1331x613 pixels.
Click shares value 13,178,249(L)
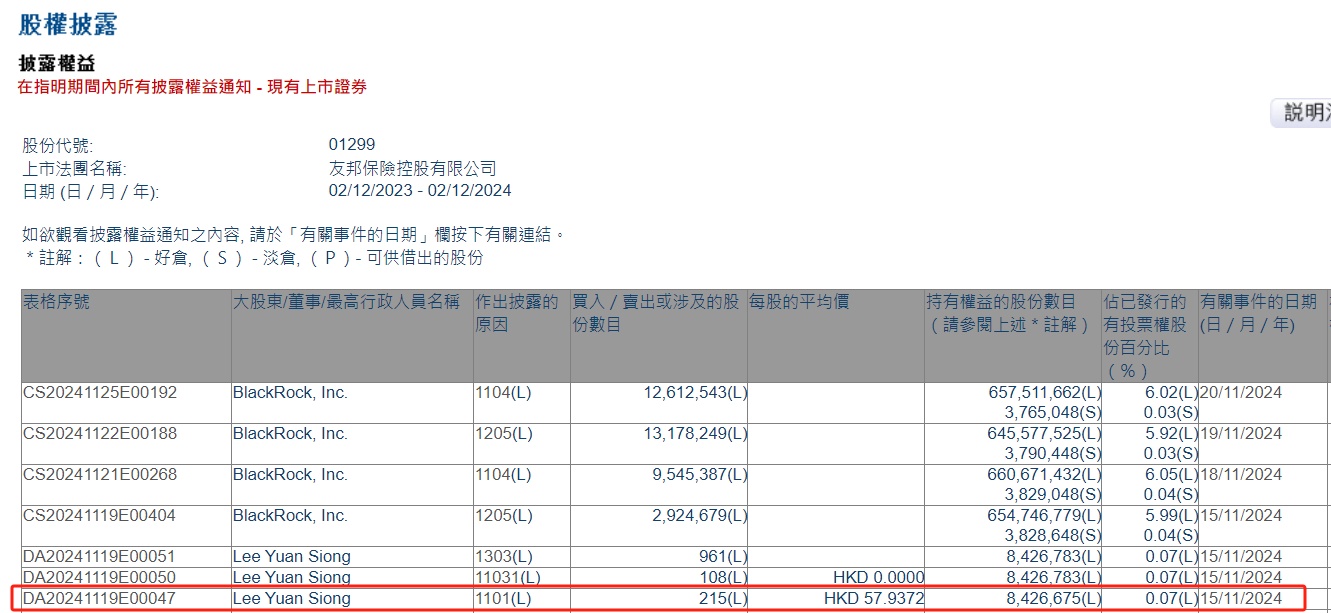(x=695, y=434)
